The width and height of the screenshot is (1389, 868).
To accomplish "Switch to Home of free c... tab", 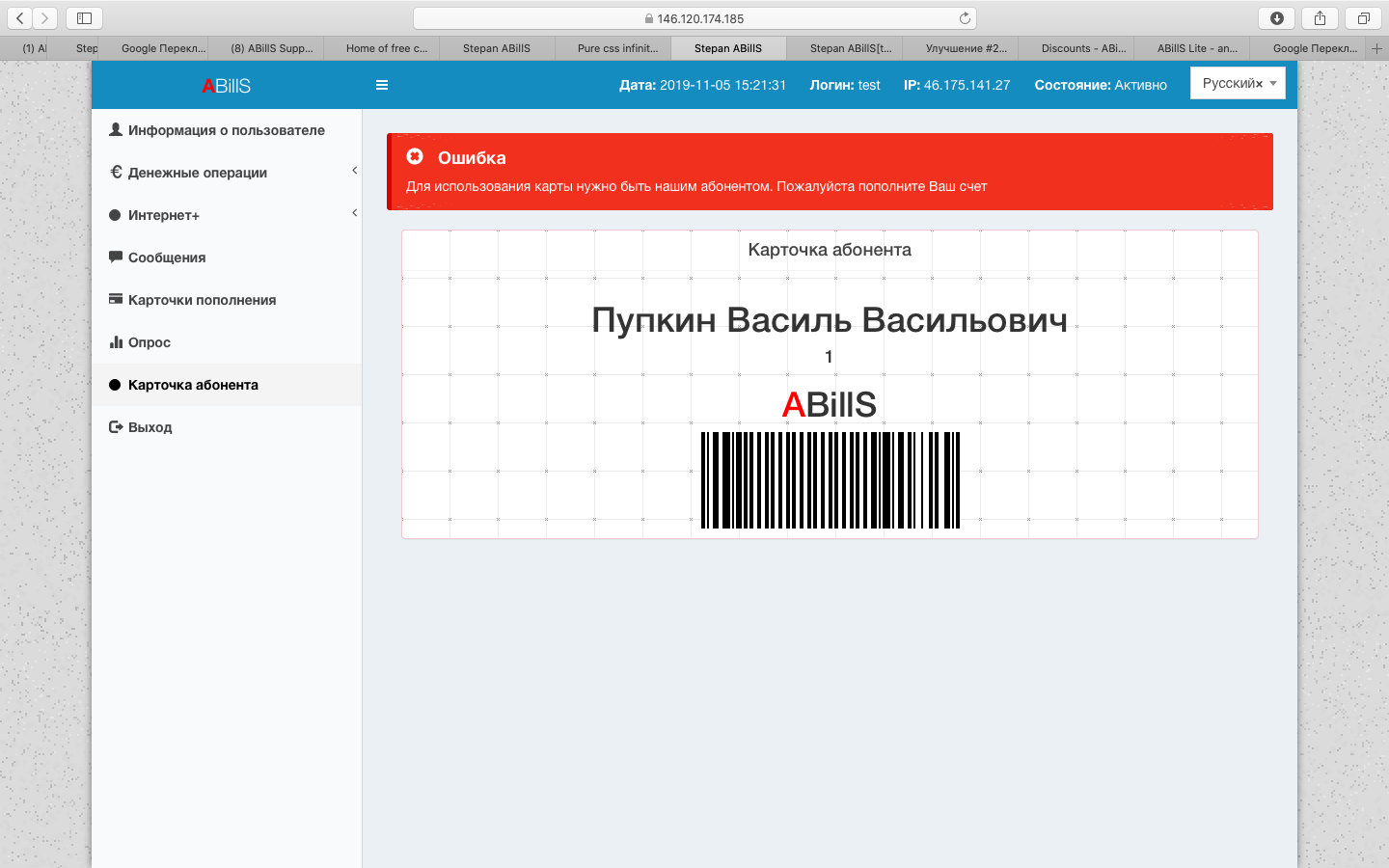I will click(x=381, y=48).
